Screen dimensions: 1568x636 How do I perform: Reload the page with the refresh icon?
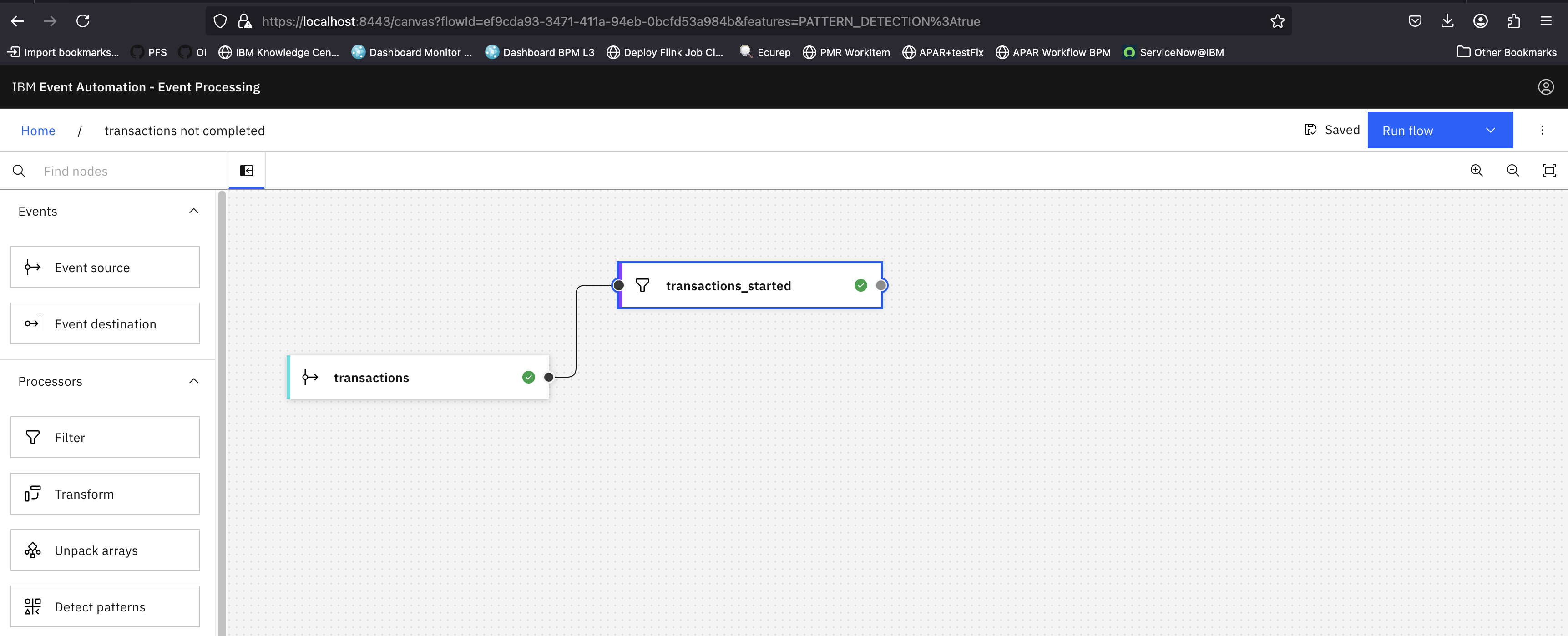pyautogui.click(x=83, y=21)
